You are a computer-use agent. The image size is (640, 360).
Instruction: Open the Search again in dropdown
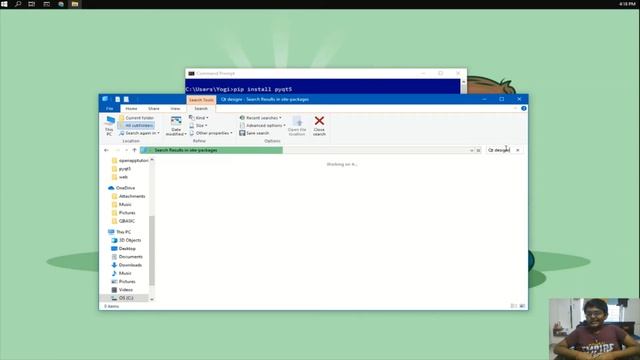coord(139,133)
